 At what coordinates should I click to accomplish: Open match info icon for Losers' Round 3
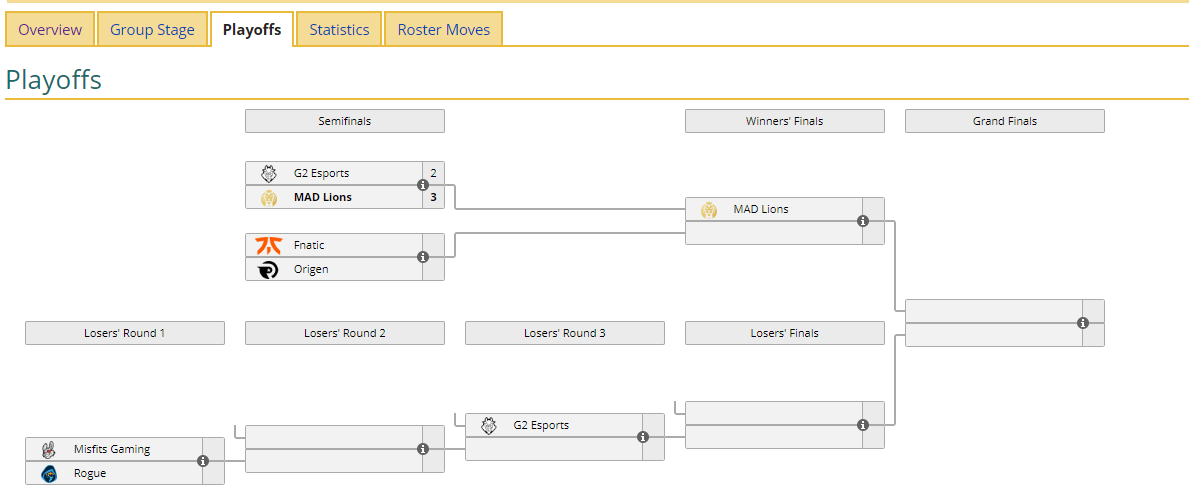pos(643,437)
